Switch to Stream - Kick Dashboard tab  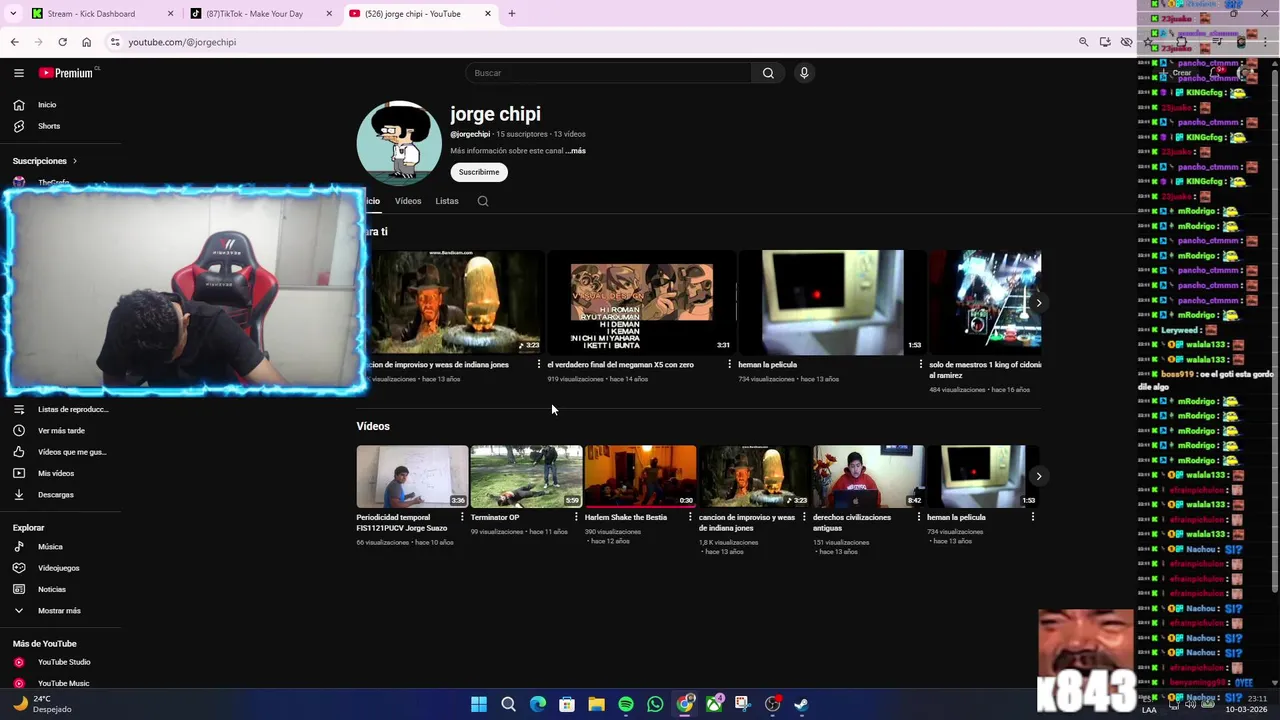pyautogui.click(x=102, y=14)
